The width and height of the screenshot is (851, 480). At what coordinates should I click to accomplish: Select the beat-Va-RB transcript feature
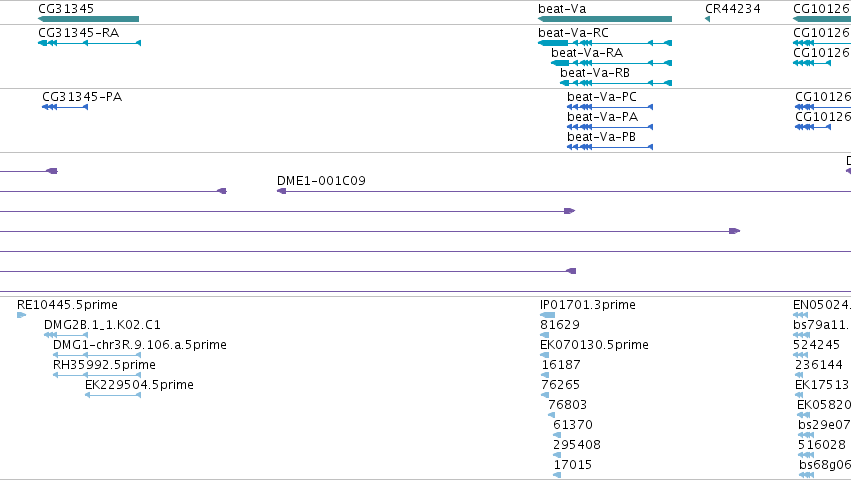(616, 83)
